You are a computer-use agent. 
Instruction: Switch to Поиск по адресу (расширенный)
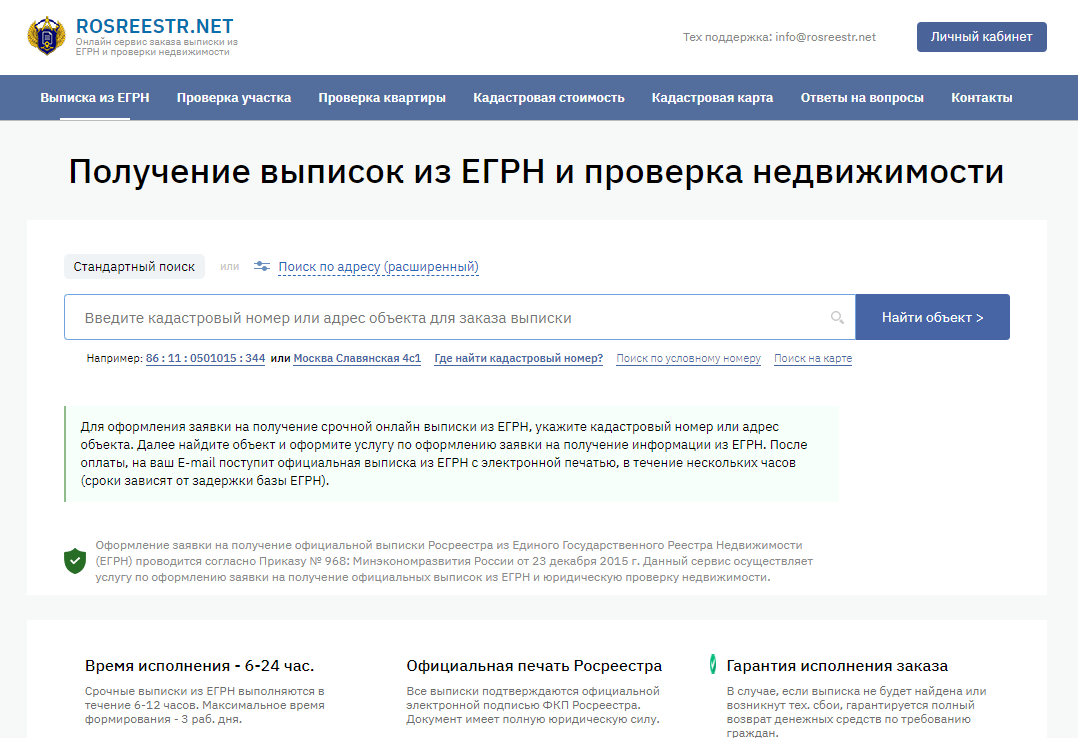[x=378, y=267]
